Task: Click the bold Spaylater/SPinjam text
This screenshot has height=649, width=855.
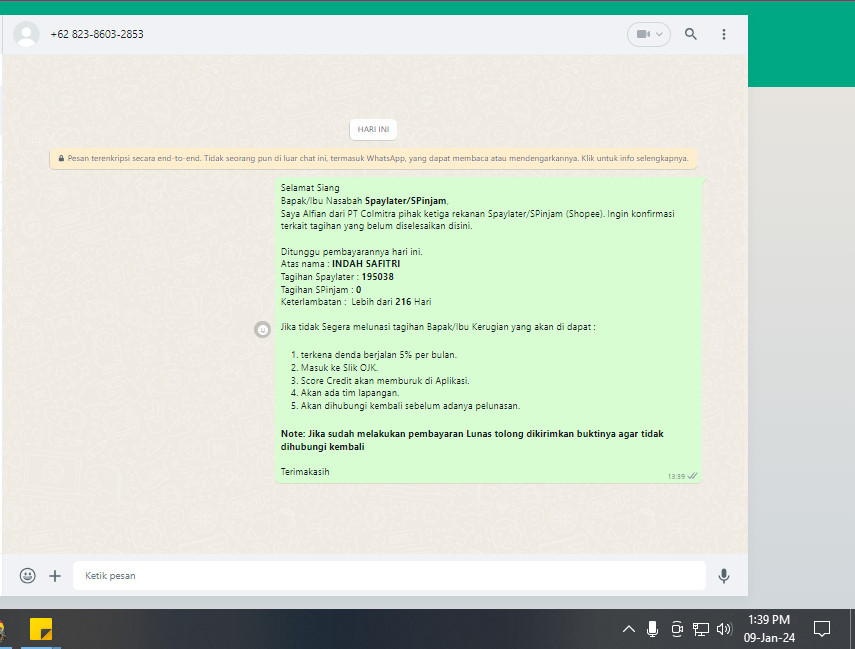Action: pyautogui.click(x=406, y=201)
